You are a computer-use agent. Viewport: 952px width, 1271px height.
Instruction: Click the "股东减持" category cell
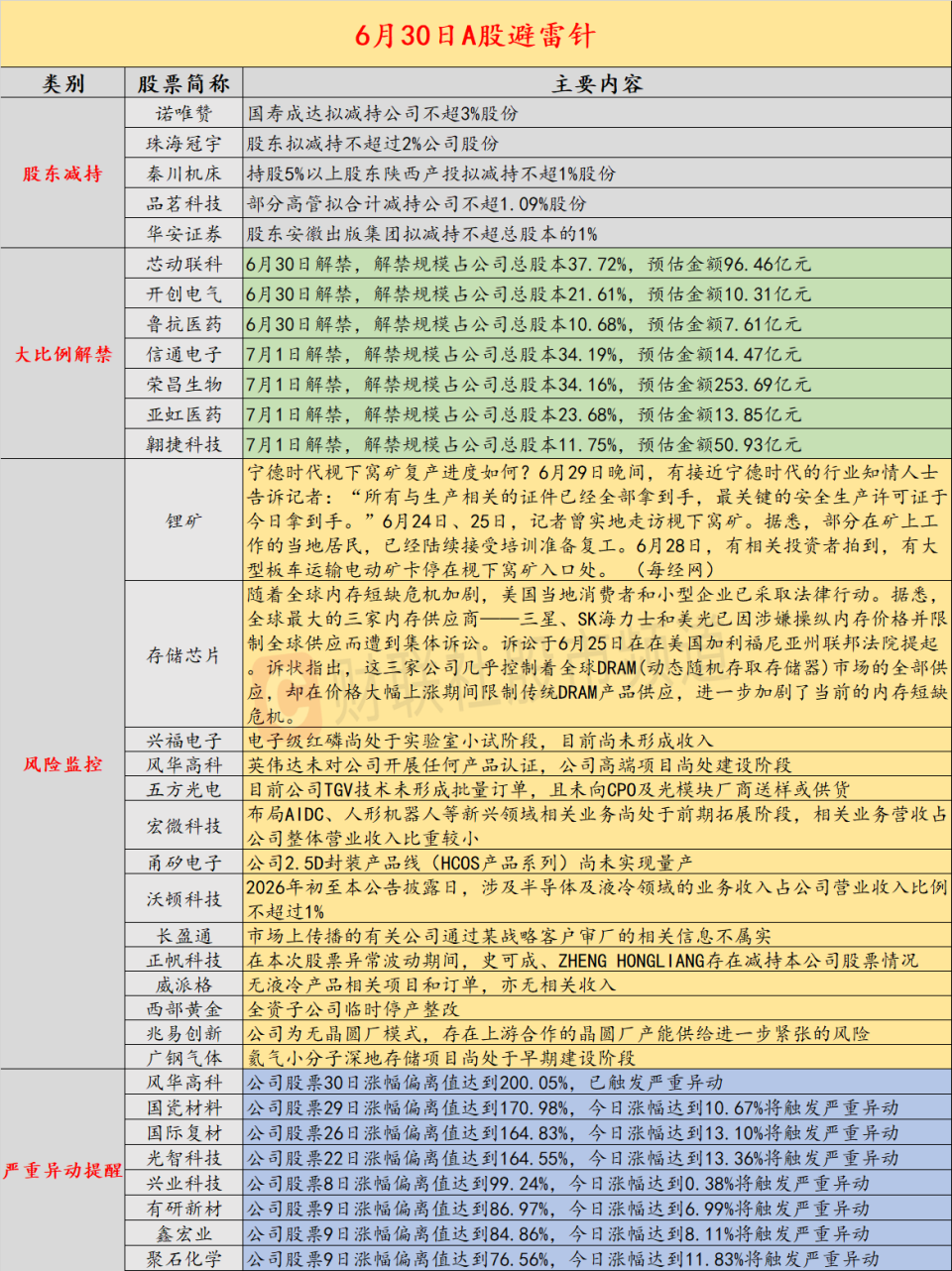[x=63, y=173]
